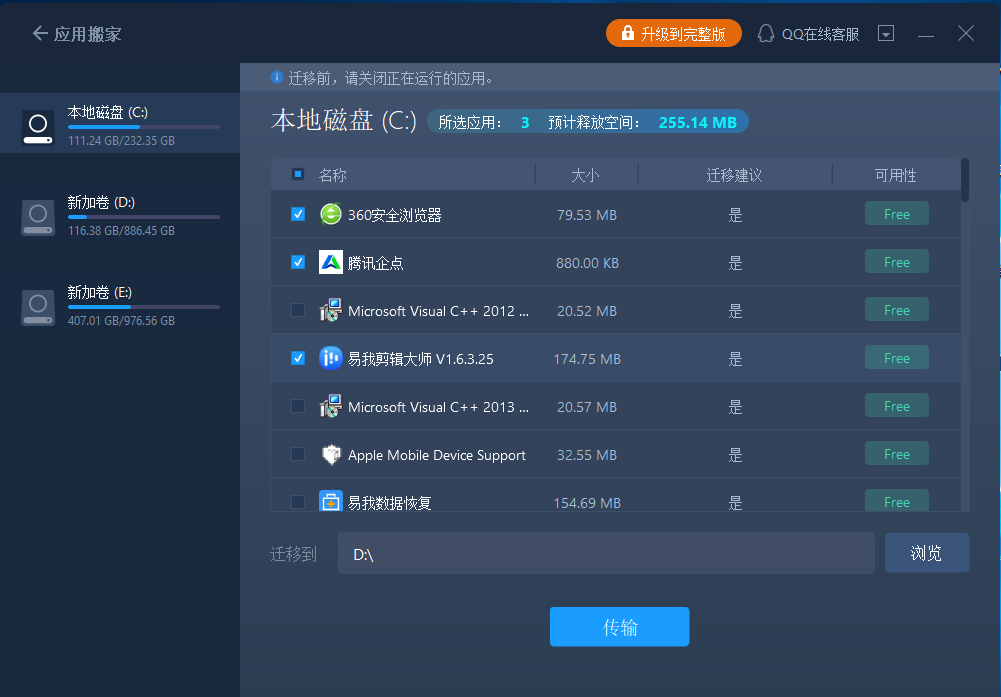Click the 新加卷 (D:) drive icon
The image size is (1001, 697).
(38, 217)
